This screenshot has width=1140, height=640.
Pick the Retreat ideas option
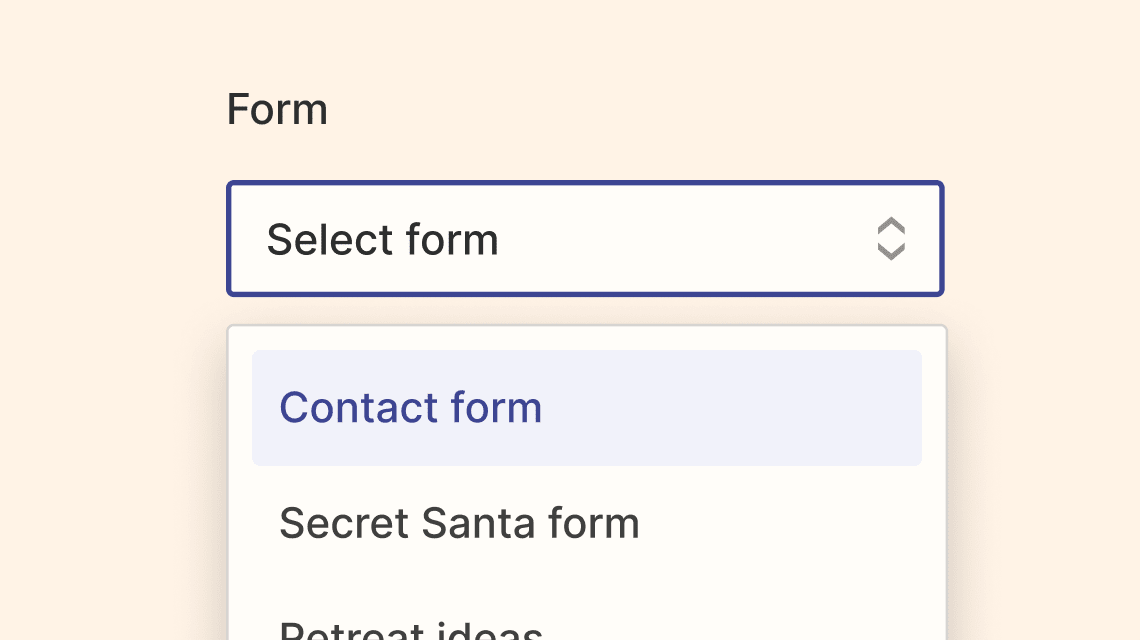[x=587, y=627]
